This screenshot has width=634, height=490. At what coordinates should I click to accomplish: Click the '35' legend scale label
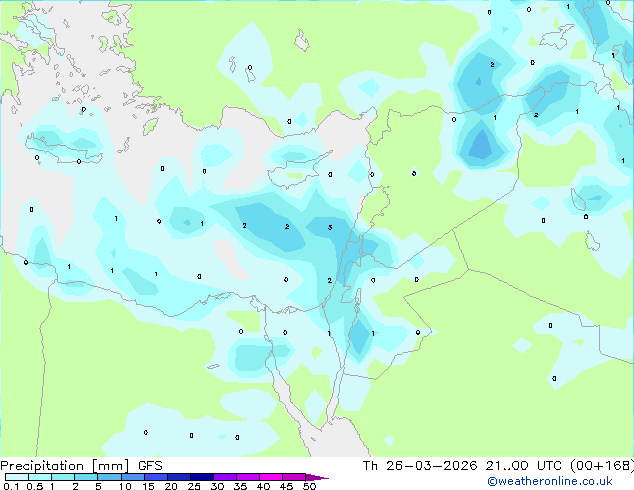pos(240,486)
